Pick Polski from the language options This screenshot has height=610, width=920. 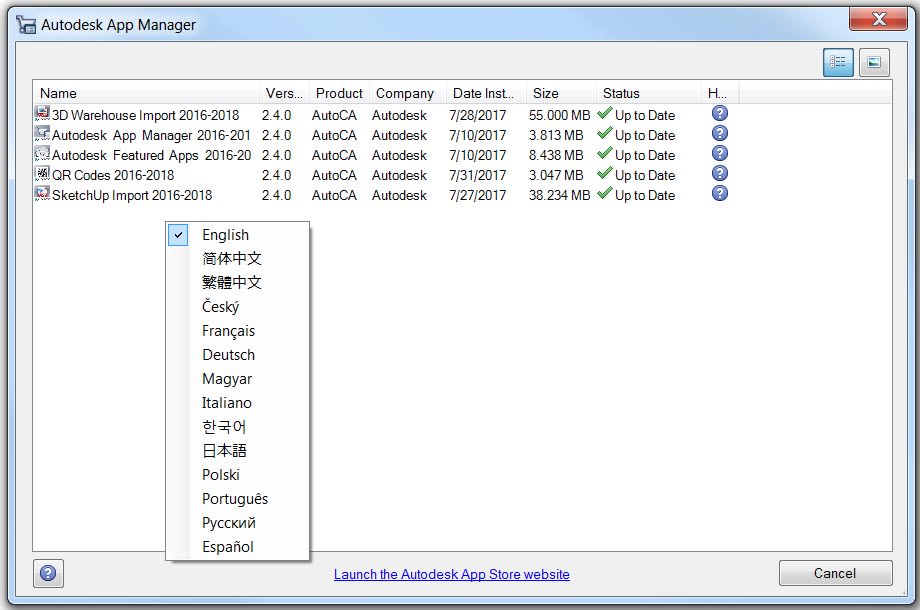click(222, 474)
